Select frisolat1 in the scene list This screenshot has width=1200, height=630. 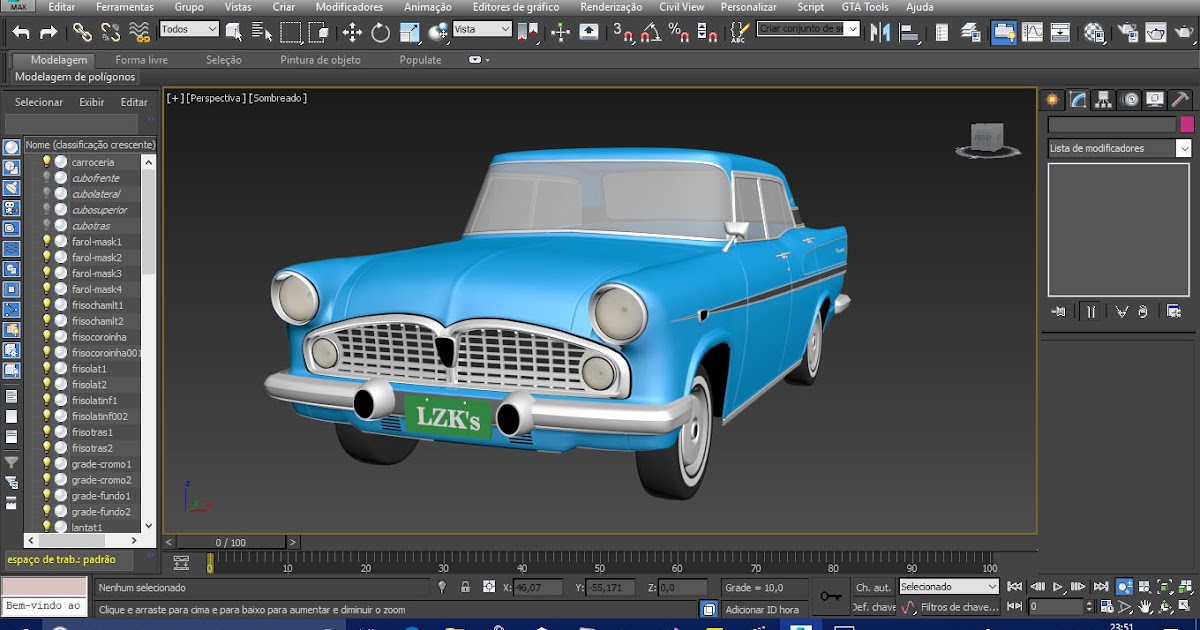[x=89, y=369]
